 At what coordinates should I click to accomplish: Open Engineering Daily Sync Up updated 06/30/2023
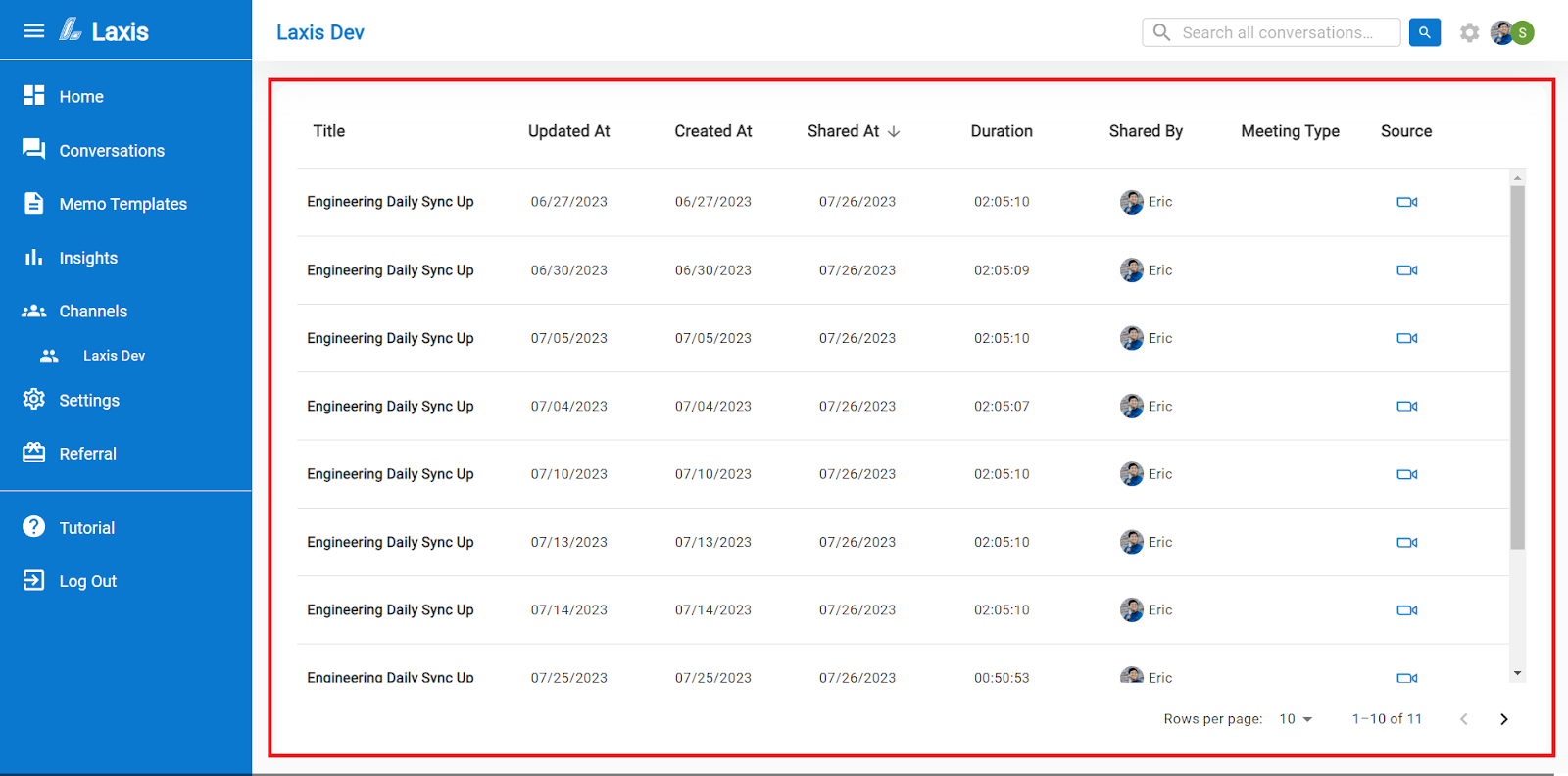tap(390, 270)
